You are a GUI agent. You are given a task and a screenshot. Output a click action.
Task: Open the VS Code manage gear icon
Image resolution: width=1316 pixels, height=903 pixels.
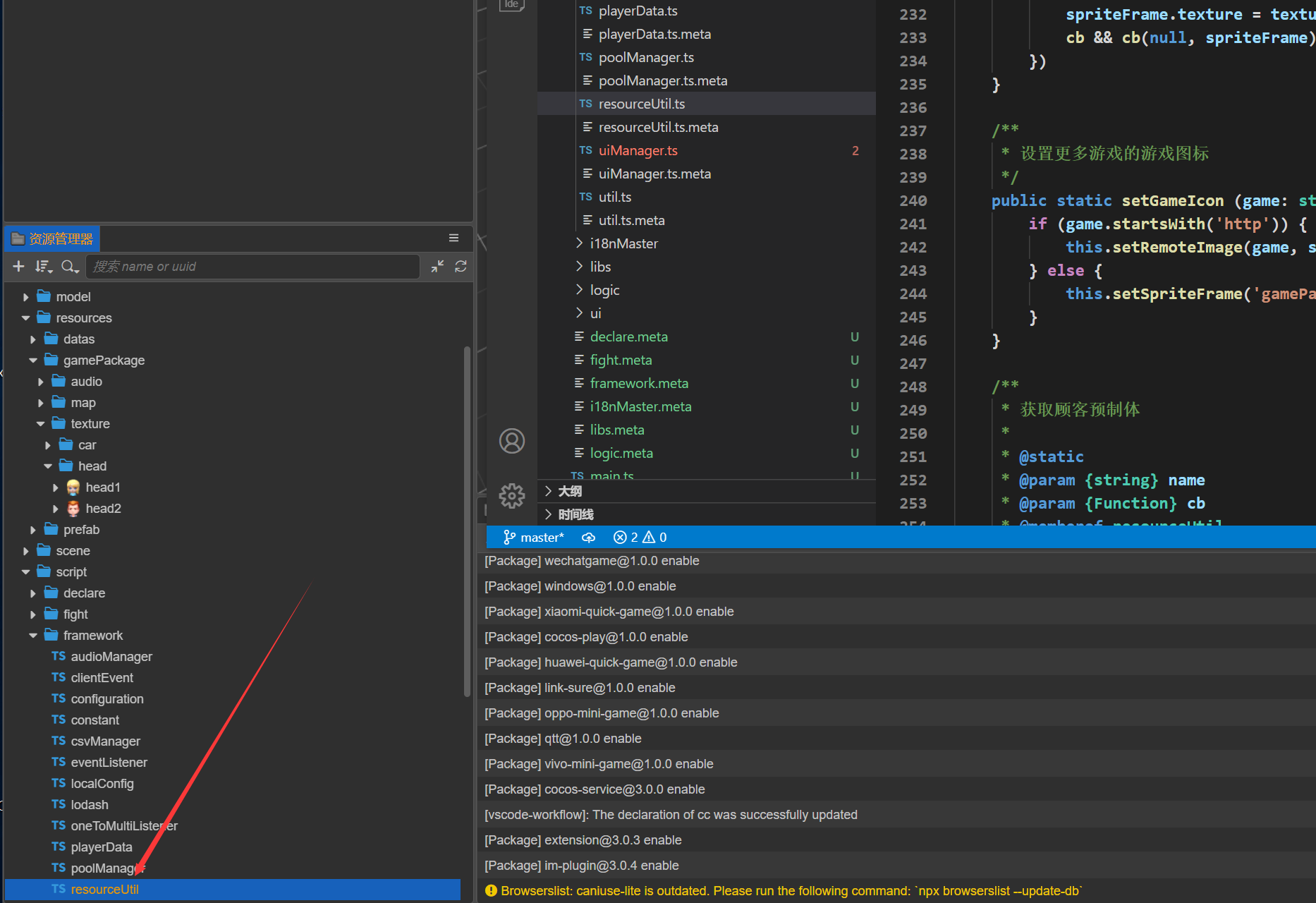click(512, 496)
